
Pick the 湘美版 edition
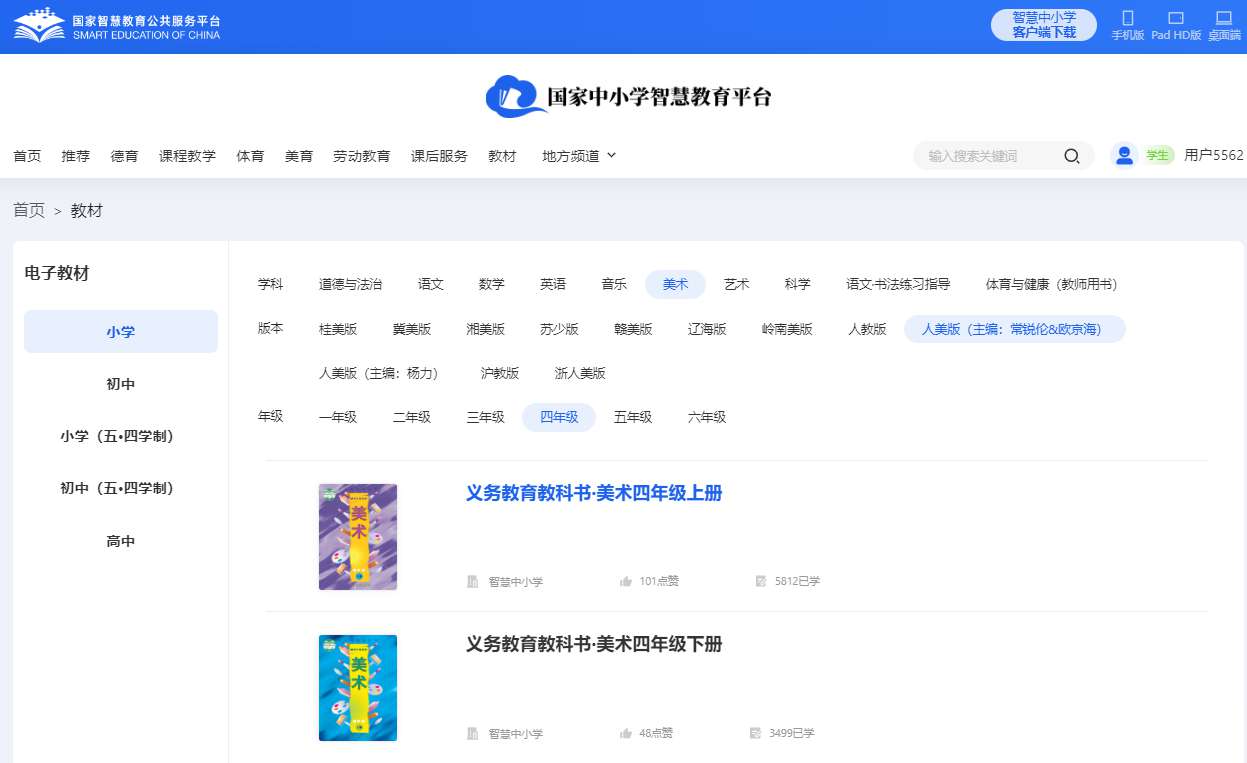[x=486, y=329]
